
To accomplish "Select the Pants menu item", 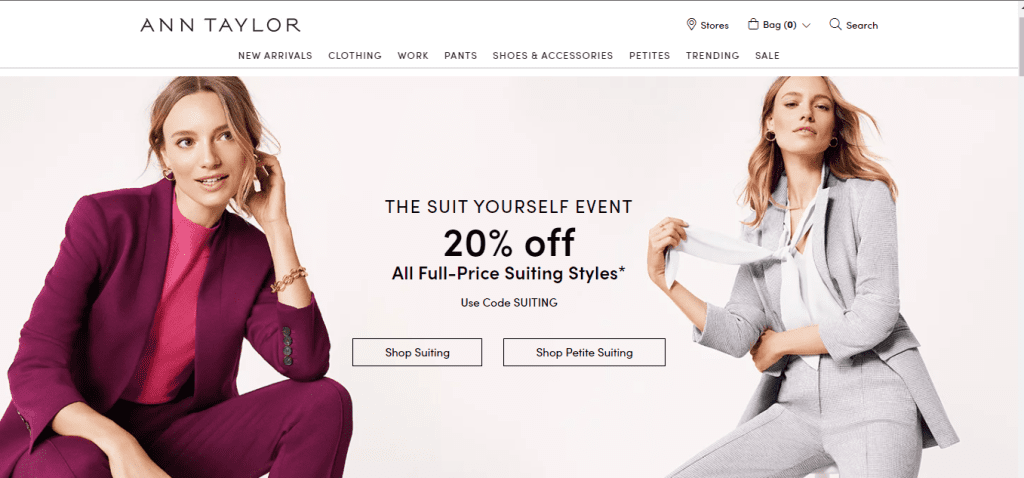I will (460, 56).
